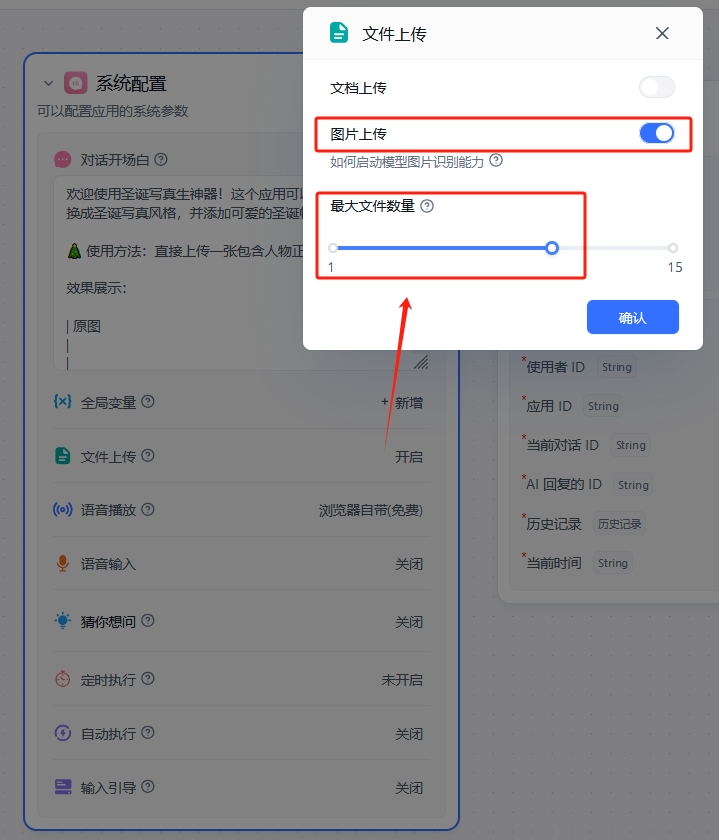
Task: Click 确认 to confirm file upload settings
Action: pyautogui.click(x=633, y=317)
